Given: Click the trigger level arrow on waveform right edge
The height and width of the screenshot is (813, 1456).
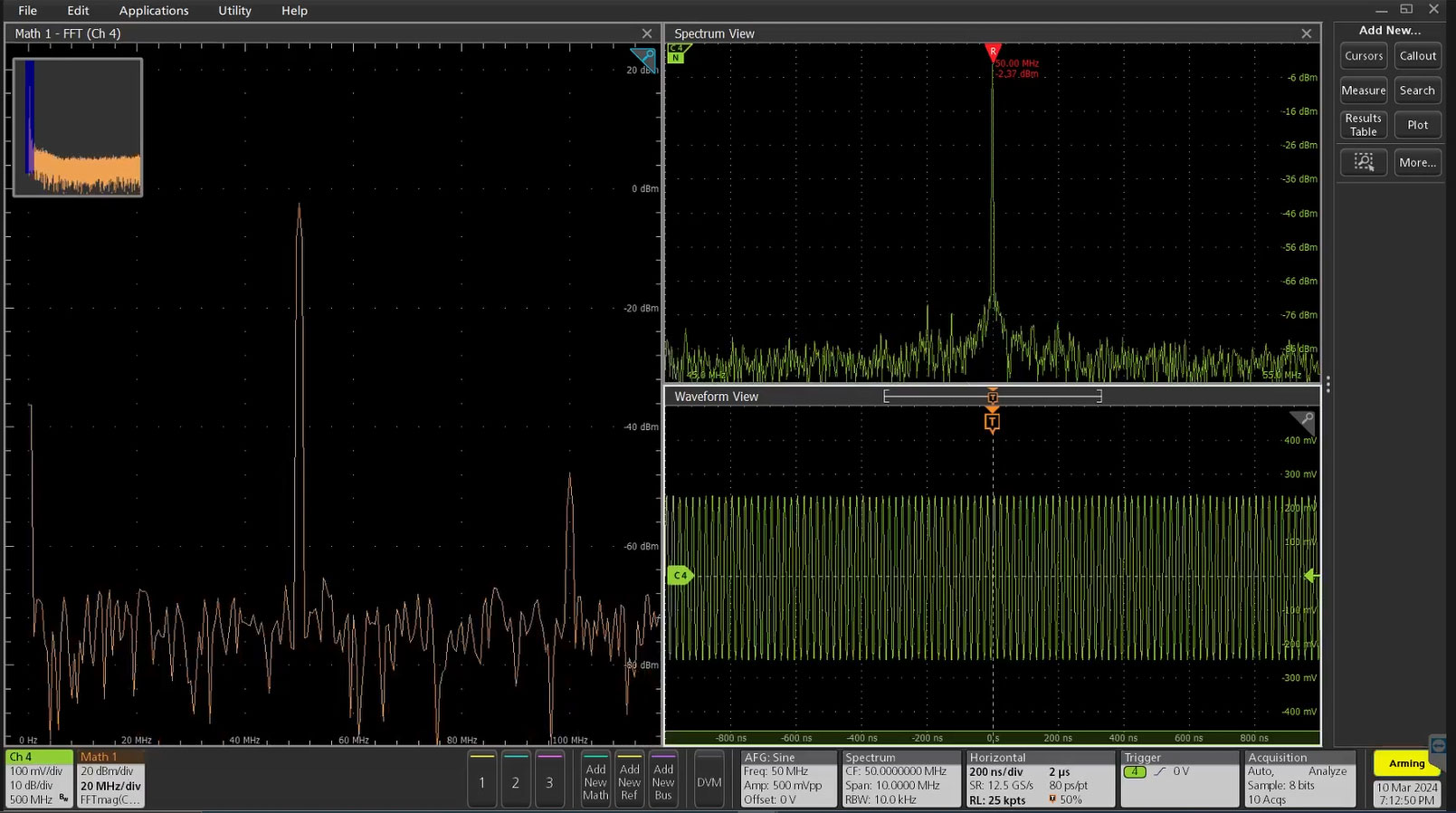Looking at the screenshot, I should (1311, 576).
